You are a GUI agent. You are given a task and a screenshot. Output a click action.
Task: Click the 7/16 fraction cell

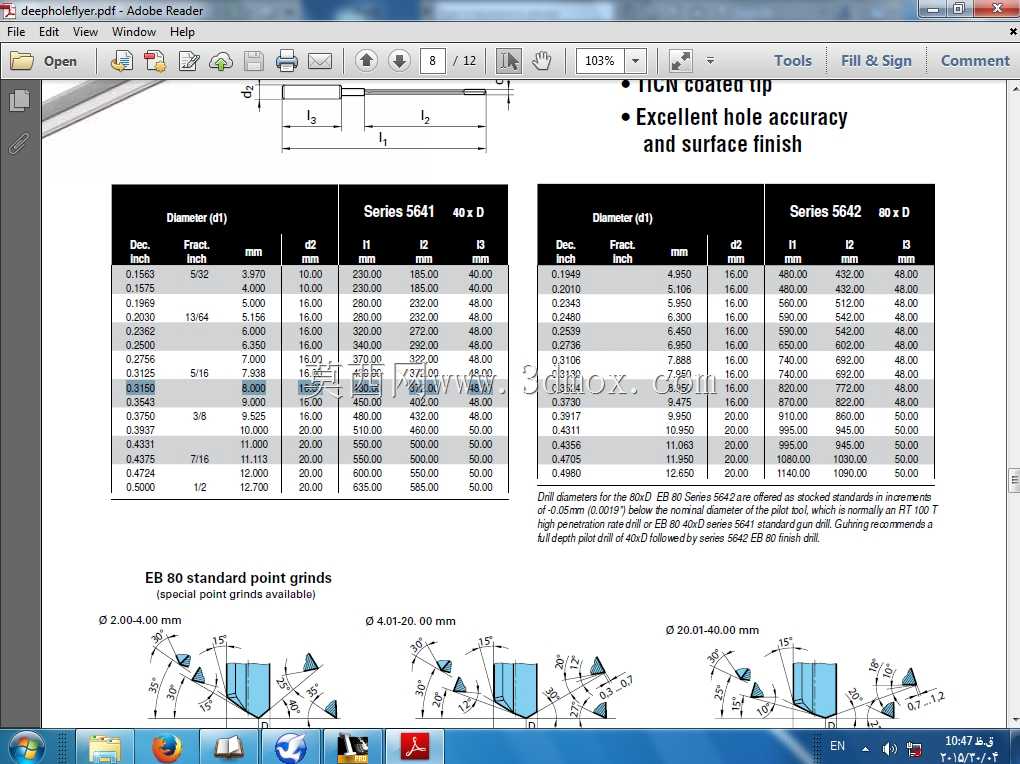pyautogui.click(x=200, y=459)
